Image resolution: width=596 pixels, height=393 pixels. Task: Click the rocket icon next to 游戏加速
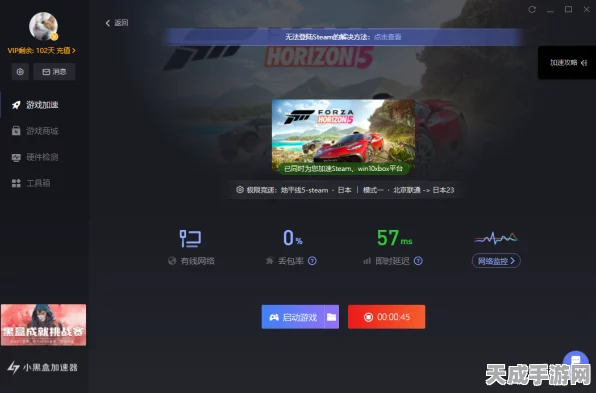[16, 105]
